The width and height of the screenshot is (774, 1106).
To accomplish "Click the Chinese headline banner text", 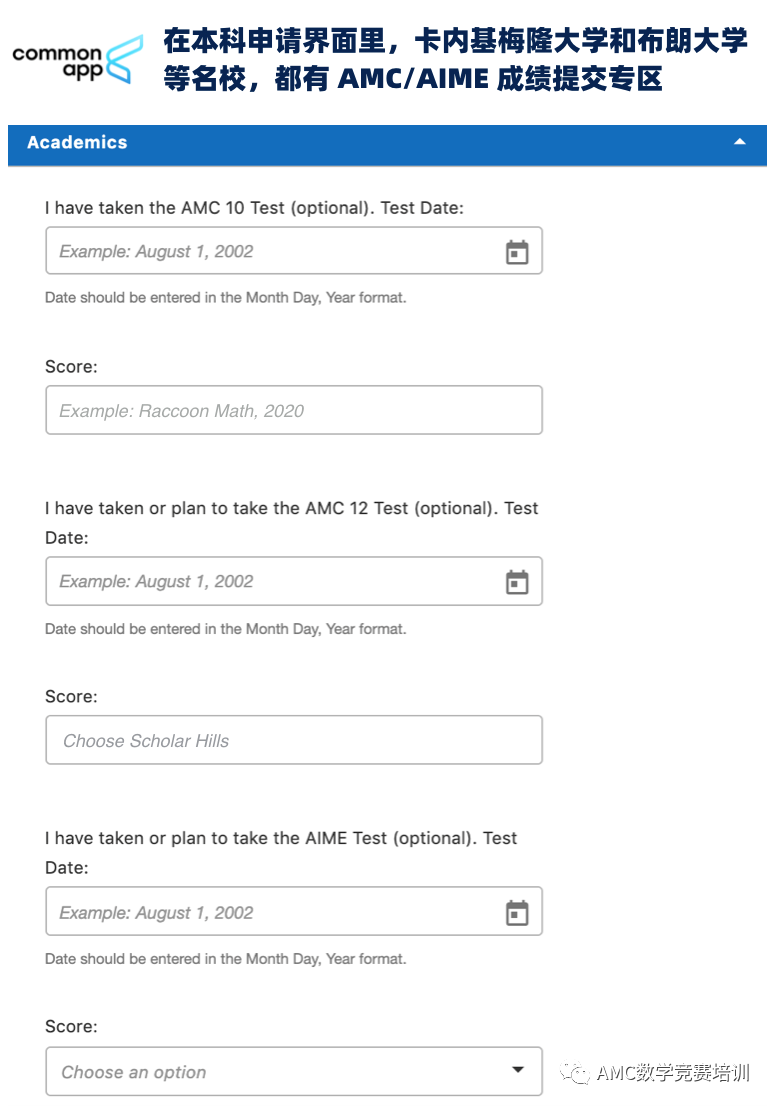I will point(455,60).
